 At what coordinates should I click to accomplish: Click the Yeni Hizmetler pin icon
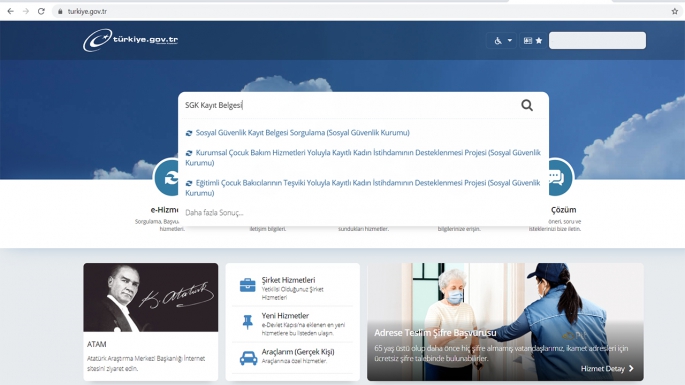click(x=248, y=322)
